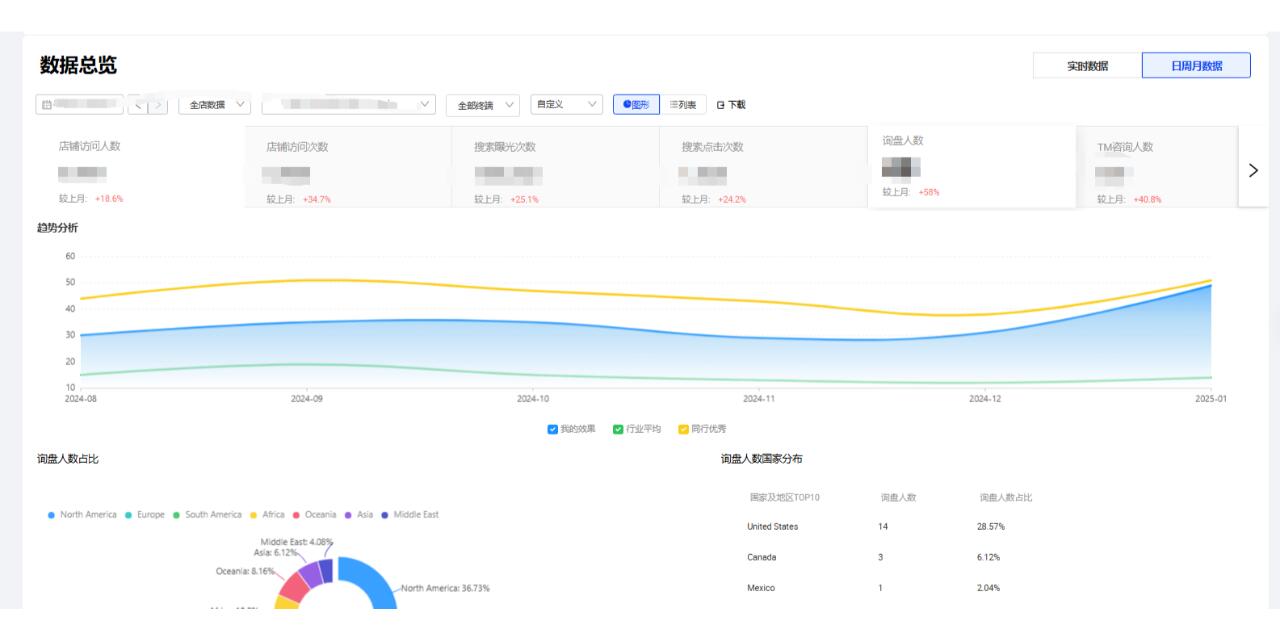Image resolution: width=1280 pixels, height=639 pixels.
Task: Click the 28.57% share value
Action: point(991,526)
